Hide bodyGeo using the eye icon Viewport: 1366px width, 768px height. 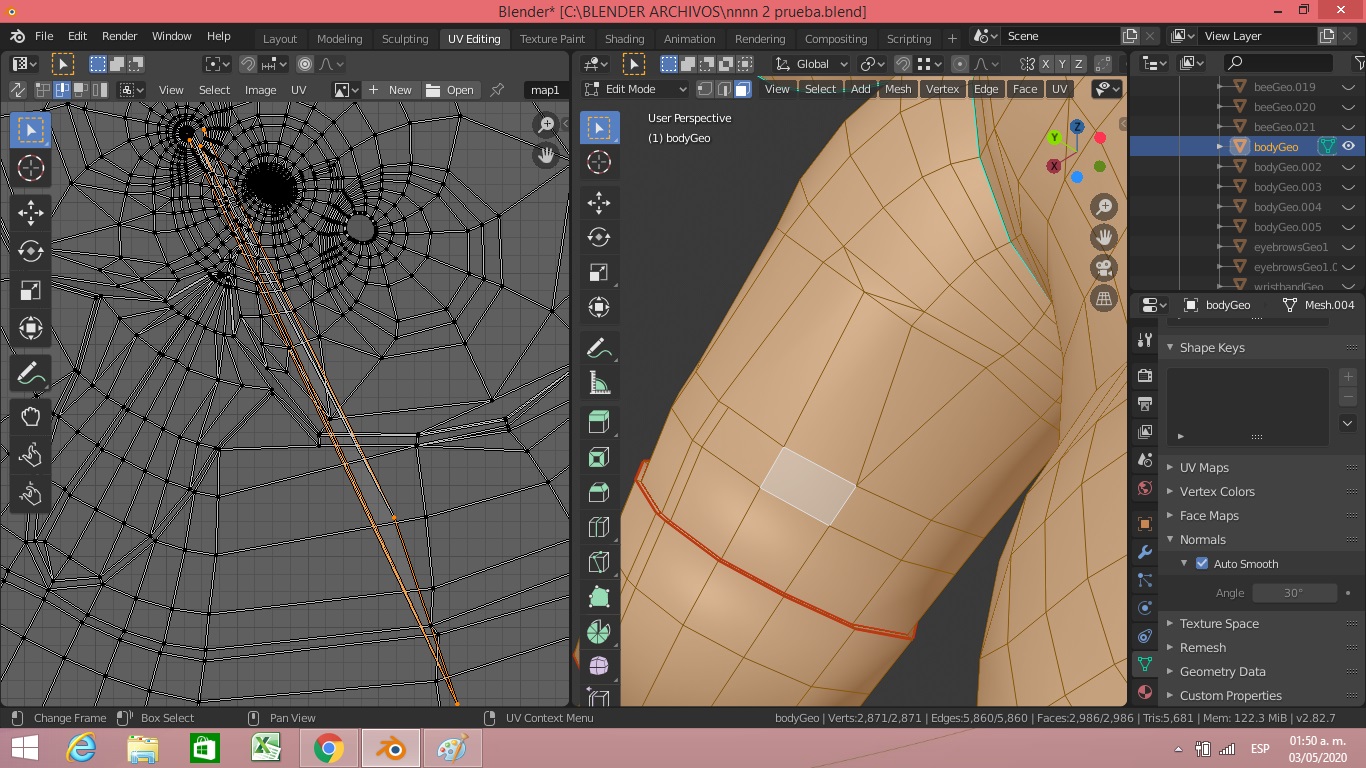[x=1348, y=146]
